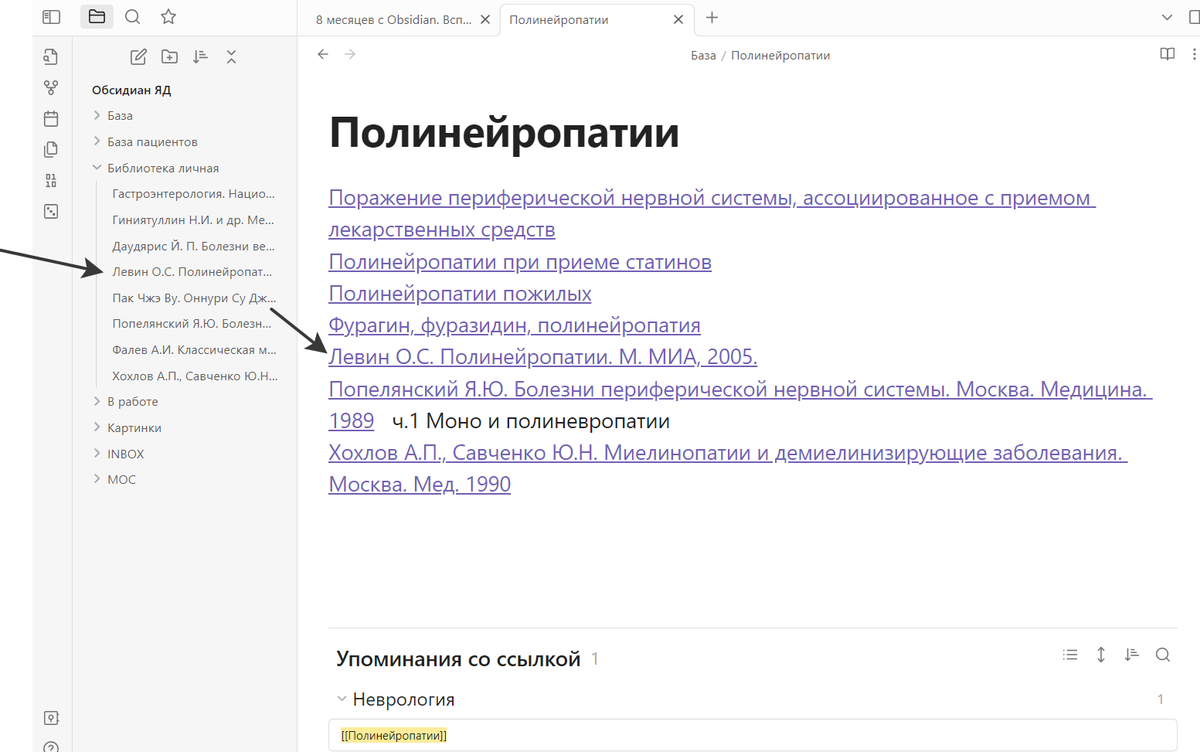1200x752 pixels.
Task: Open the sidebar search tab
Action: point(132,17)
